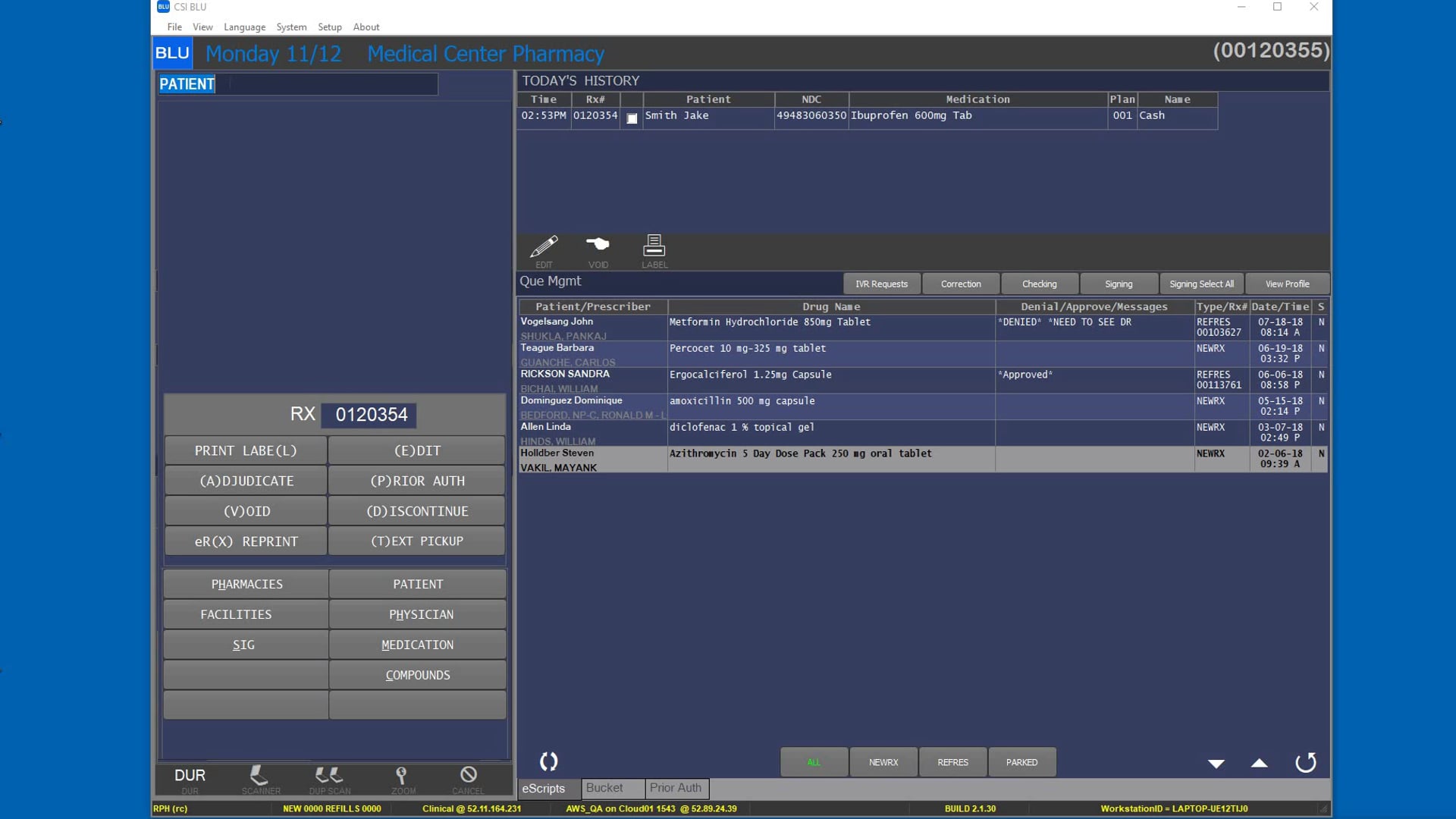Viewport: 1456px width, 819px height.
Task: Click the Label printer icon
Action: 654,246
